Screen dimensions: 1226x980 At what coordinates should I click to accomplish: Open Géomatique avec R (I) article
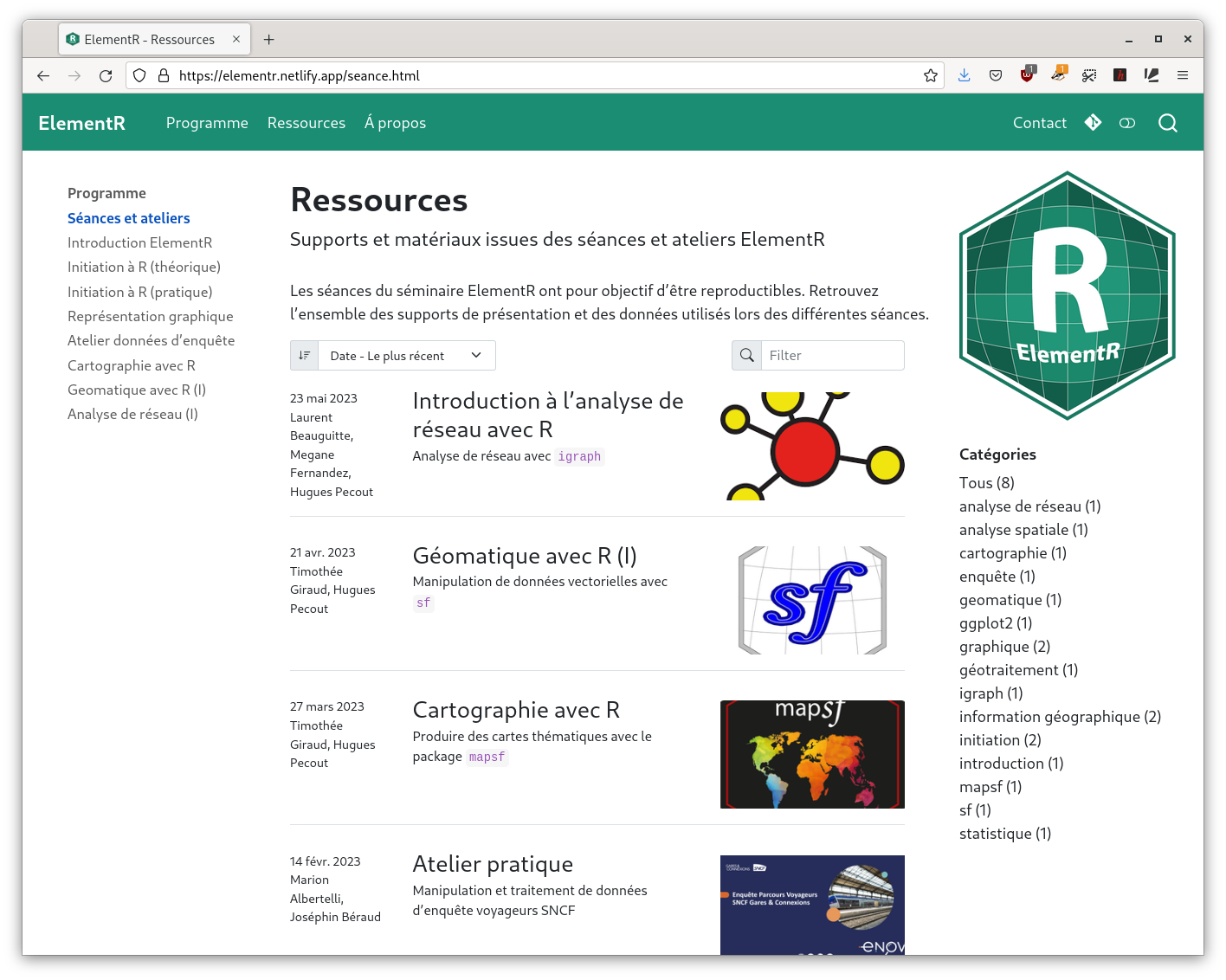(524, 556)
